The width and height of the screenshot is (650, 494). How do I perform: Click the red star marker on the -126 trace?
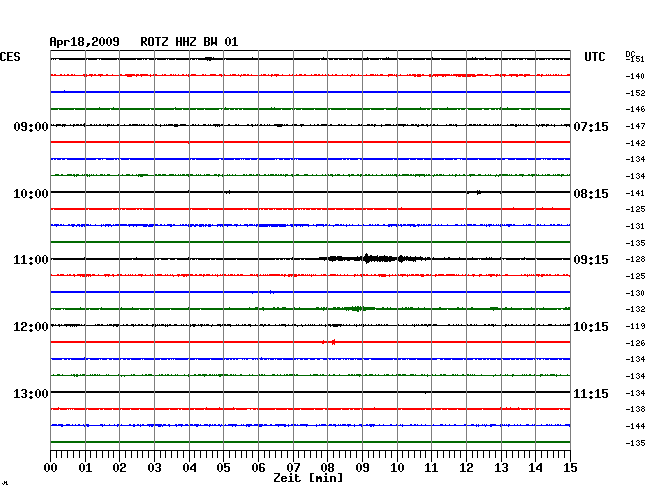click(x=333, y=342)
